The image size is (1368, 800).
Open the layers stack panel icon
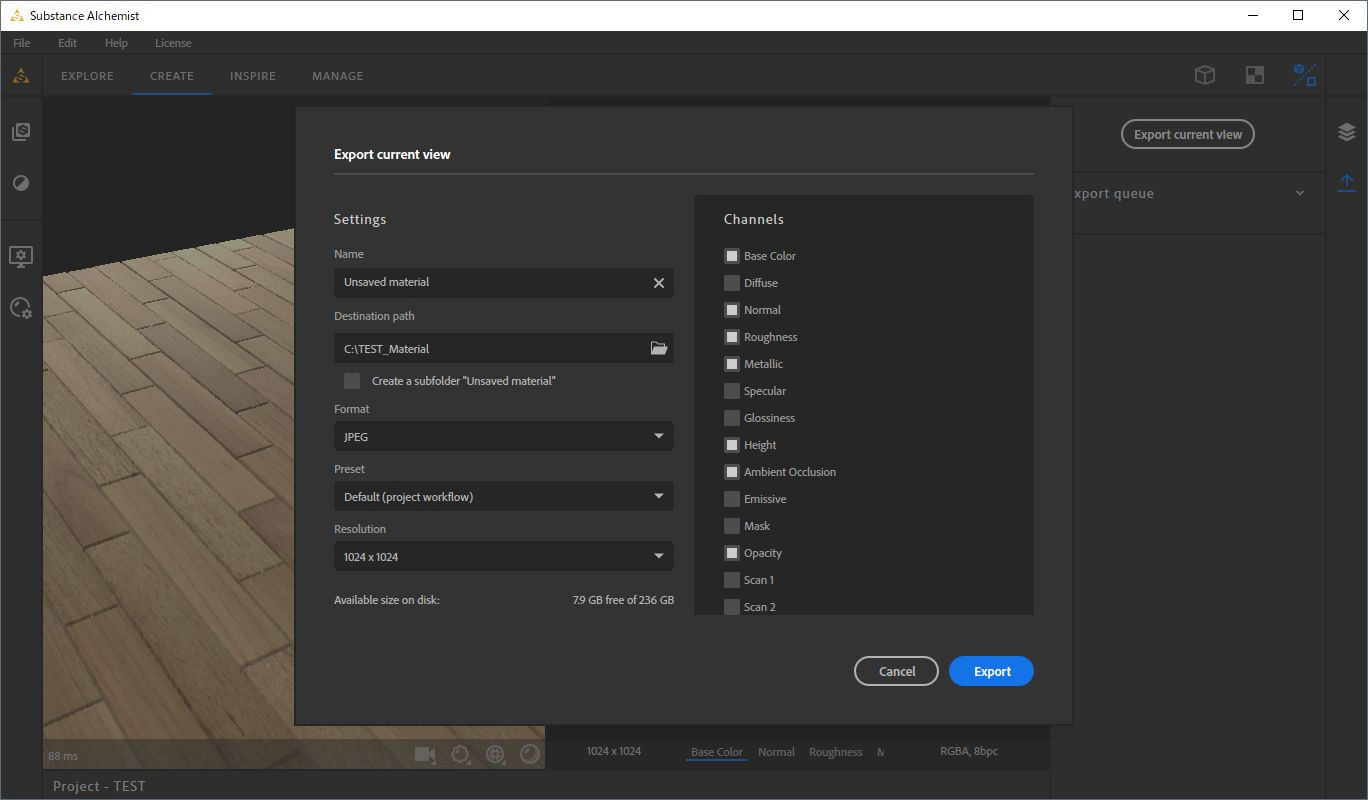[x=1347, y=132]
